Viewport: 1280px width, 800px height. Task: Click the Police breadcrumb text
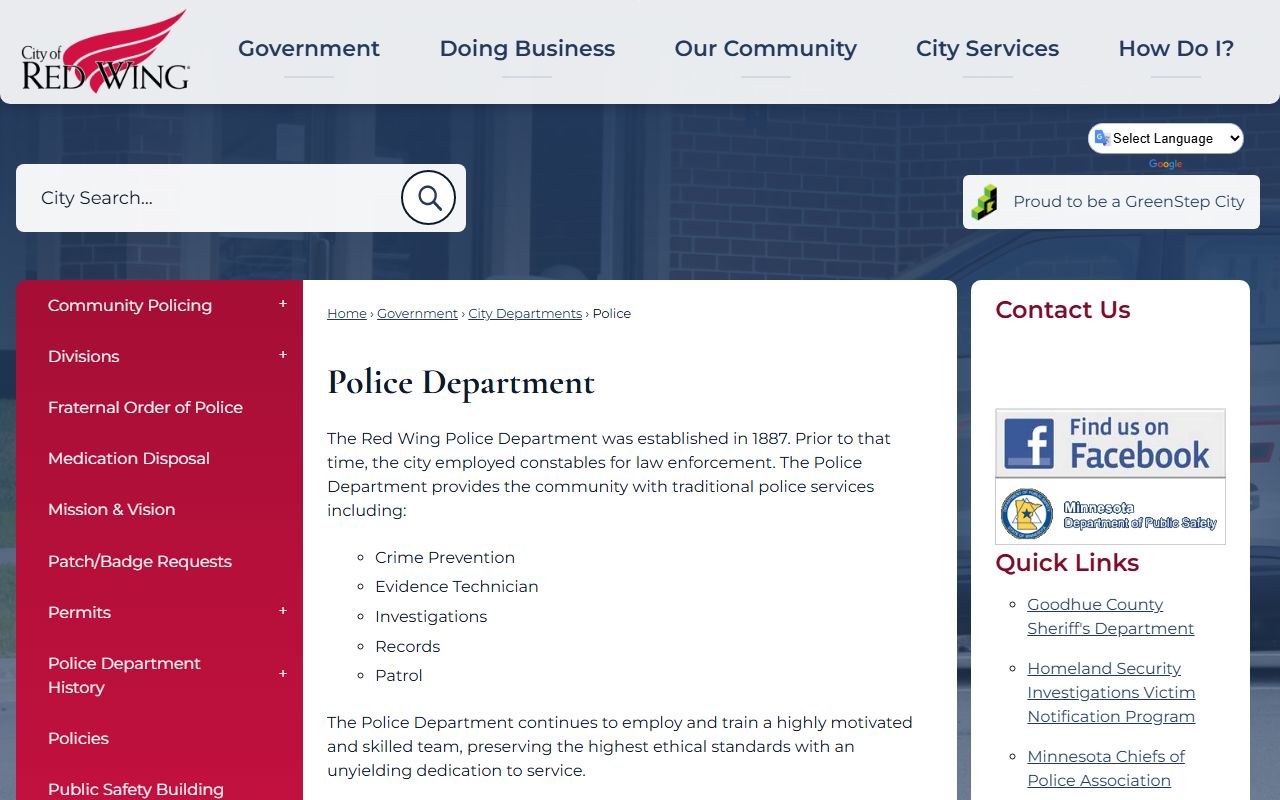point(612,314)
